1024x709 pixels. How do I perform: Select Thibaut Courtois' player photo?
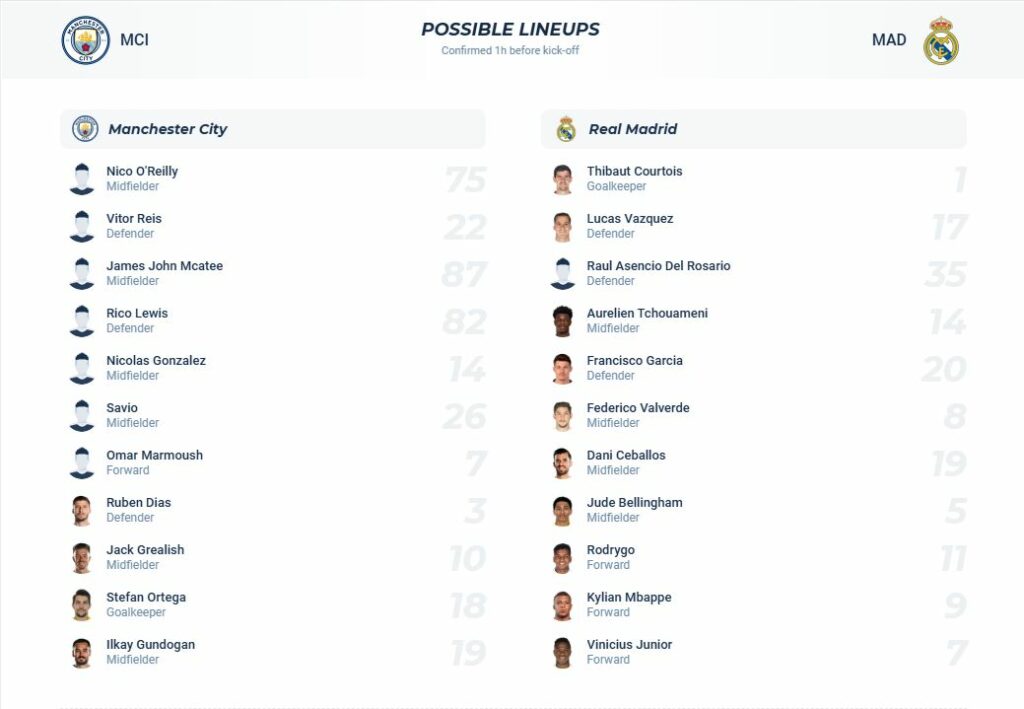562,178
